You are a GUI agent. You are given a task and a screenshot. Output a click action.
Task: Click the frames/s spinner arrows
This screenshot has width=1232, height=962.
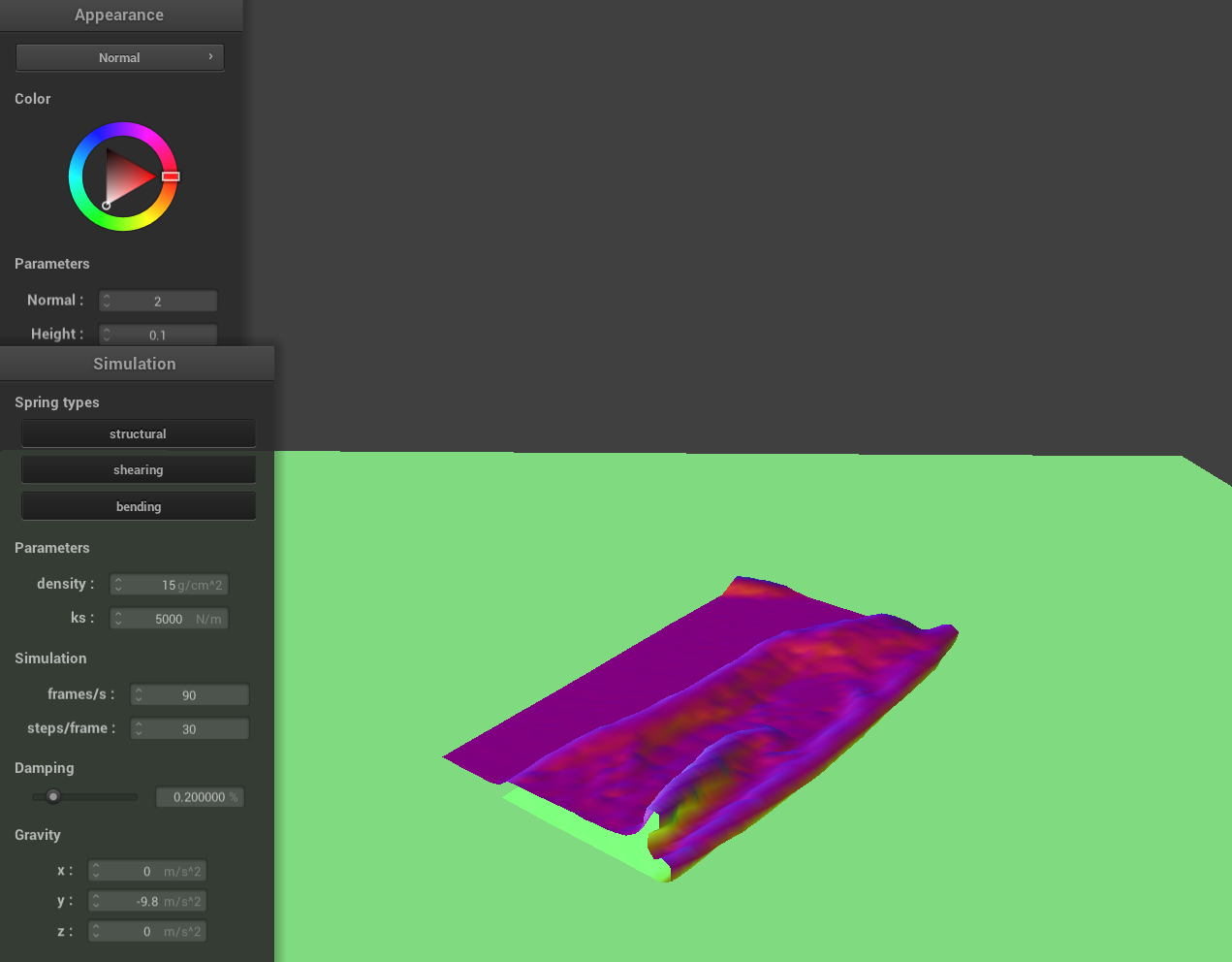point(139,695)
